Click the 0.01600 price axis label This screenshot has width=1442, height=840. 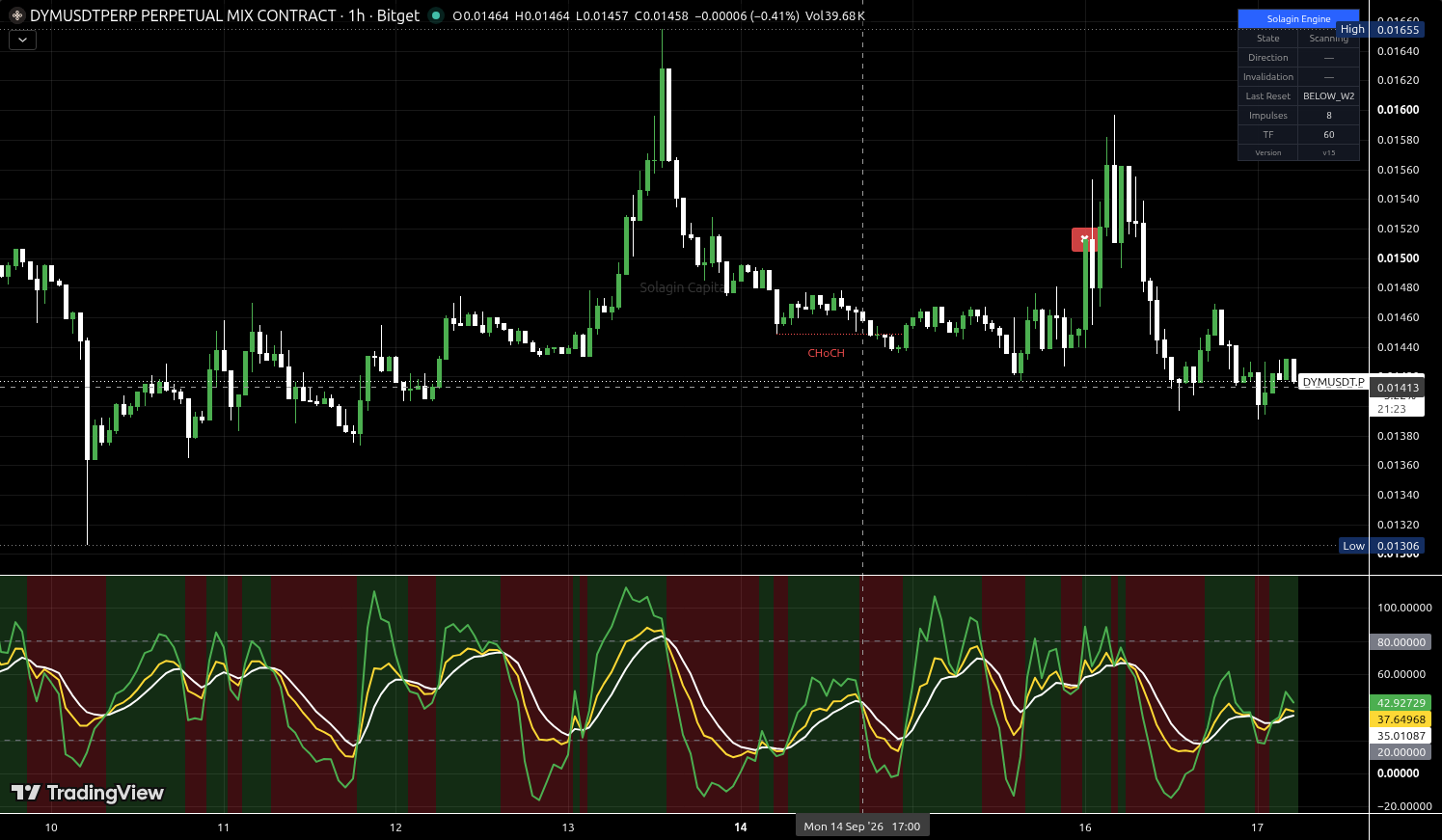(x=1398, y=110)
